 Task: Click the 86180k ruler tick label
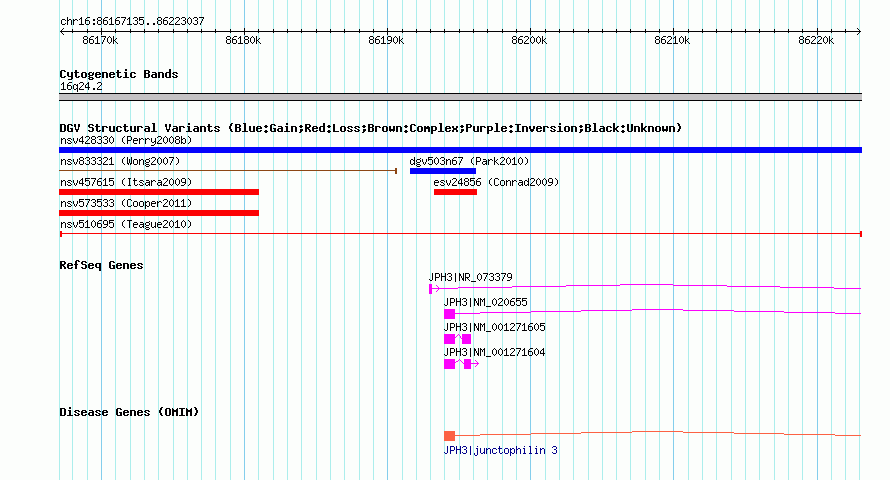(243, 40)
